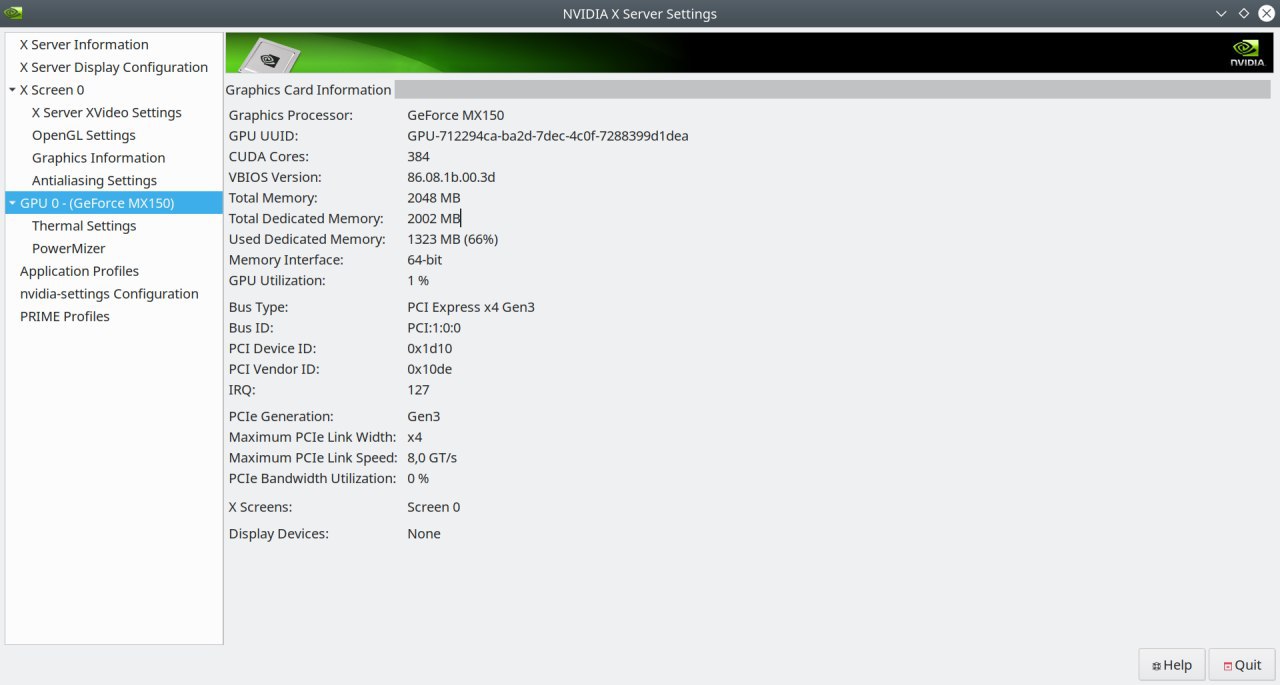Click Total Dedicated Memory value 2002 MB

(x=433, y=219)
